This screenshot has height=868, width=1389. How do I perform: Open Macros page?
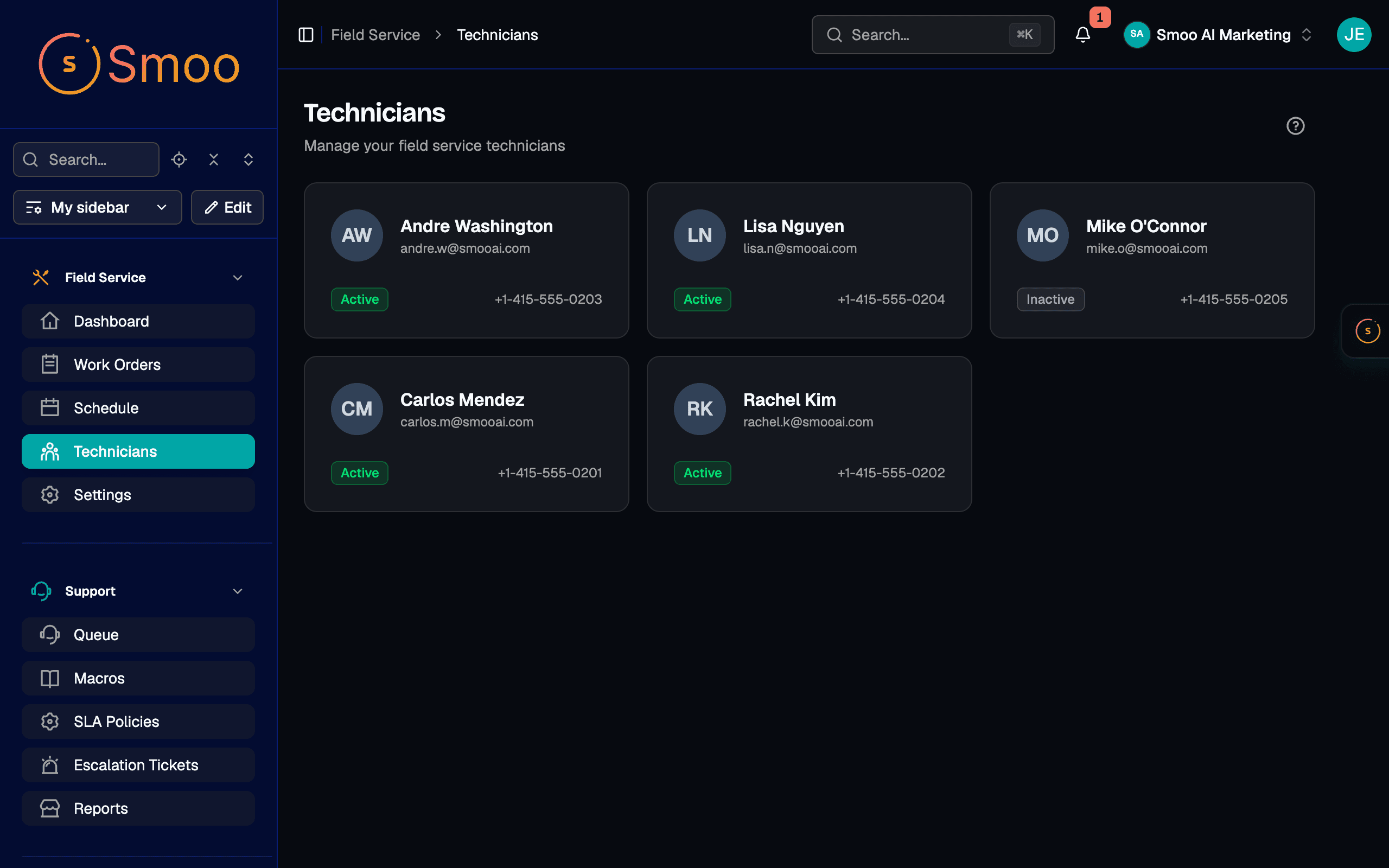138,679
